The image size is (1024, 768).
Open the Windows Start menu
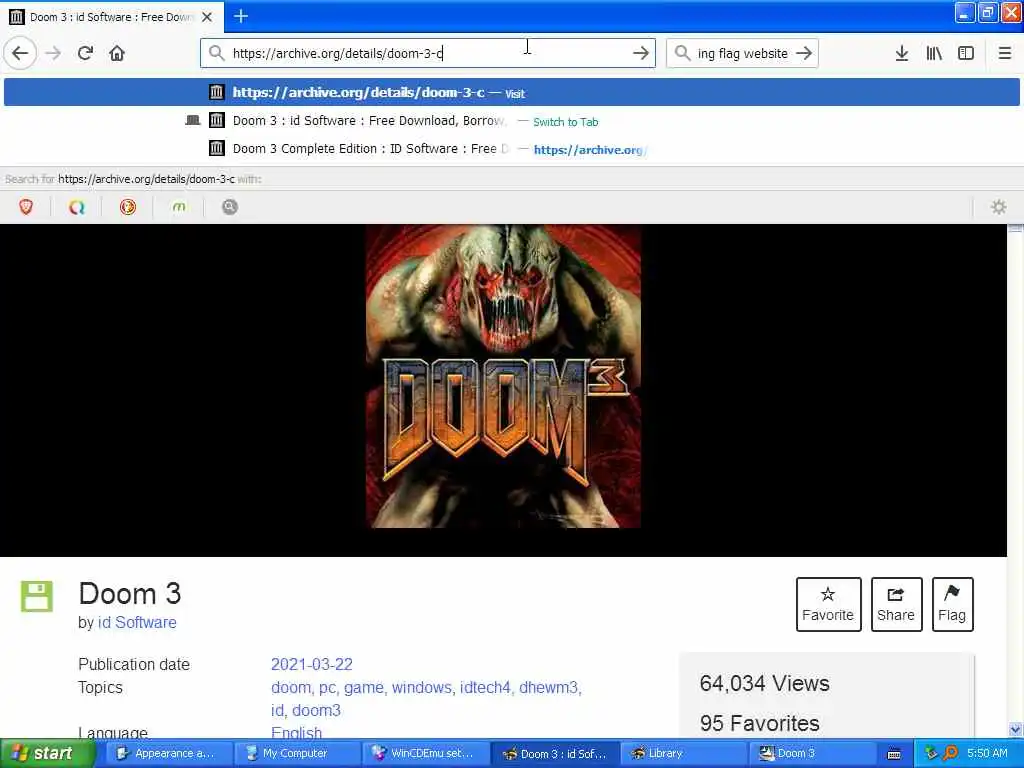[46, 754]
